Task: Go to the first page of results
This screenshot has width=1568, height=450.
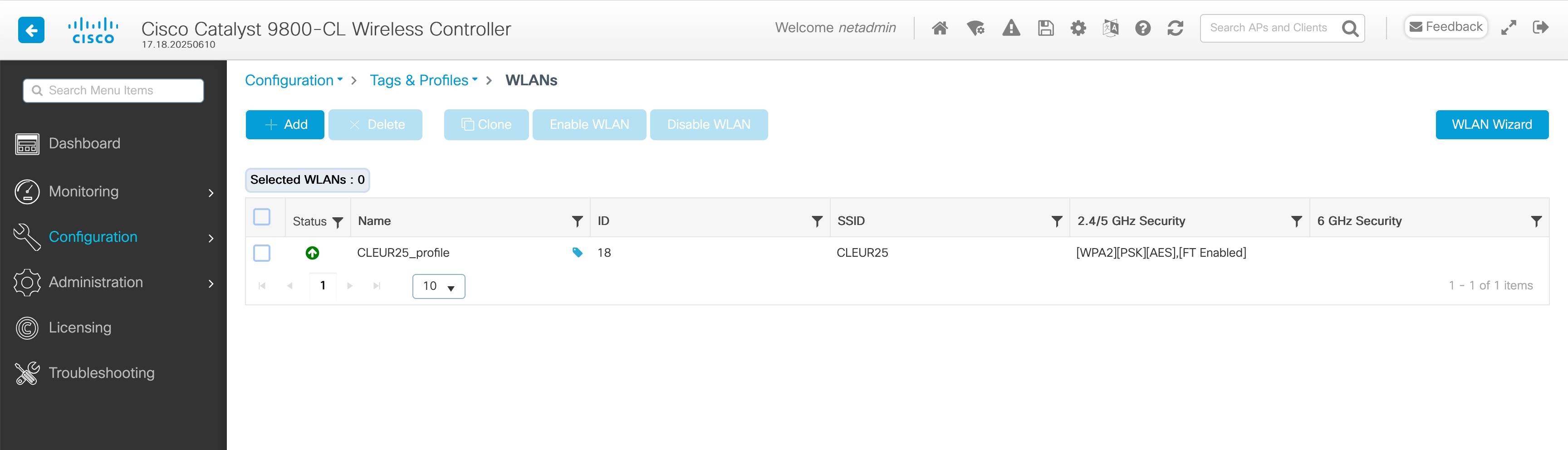Action: [x=262, y=286]
